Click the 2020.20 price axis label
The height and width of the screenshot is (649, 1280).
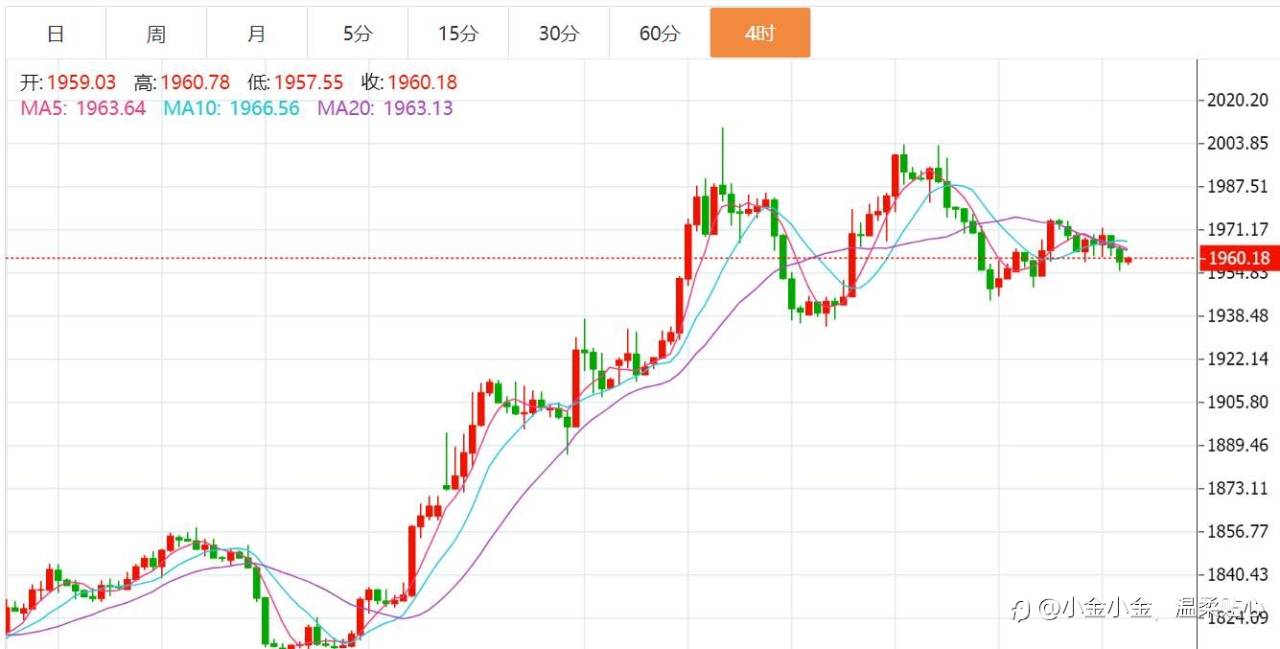[1240, 100]
